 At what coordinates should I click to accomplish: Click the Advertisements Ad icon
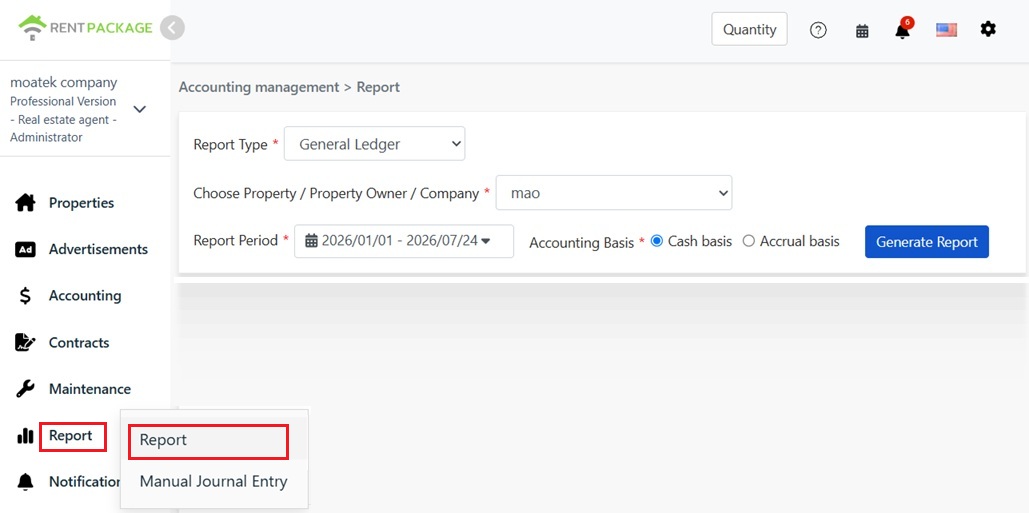[x=25, y=249]
